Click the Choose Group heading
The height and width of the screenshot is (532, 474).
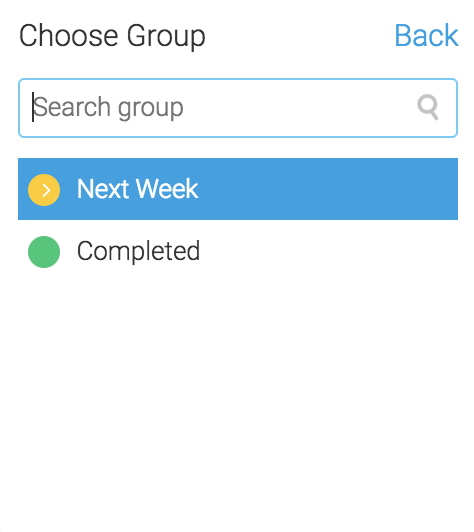coord(112,37)
